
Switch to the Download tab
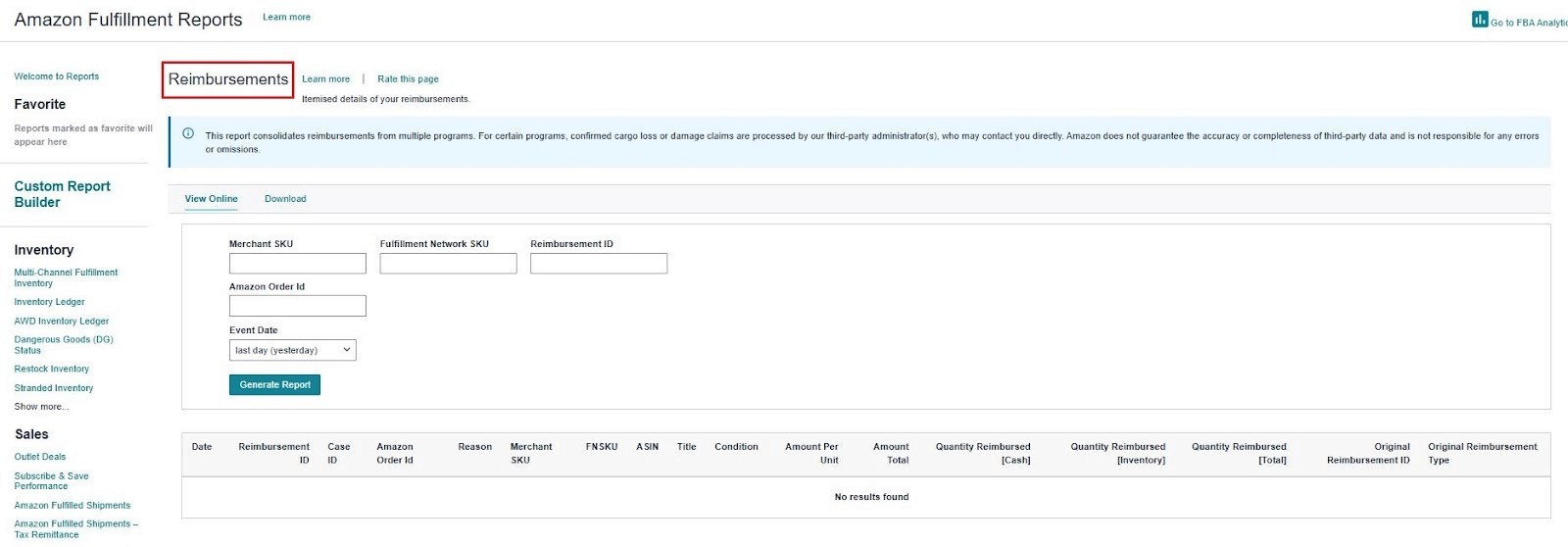pyautogui.click(x=285, y=199)
